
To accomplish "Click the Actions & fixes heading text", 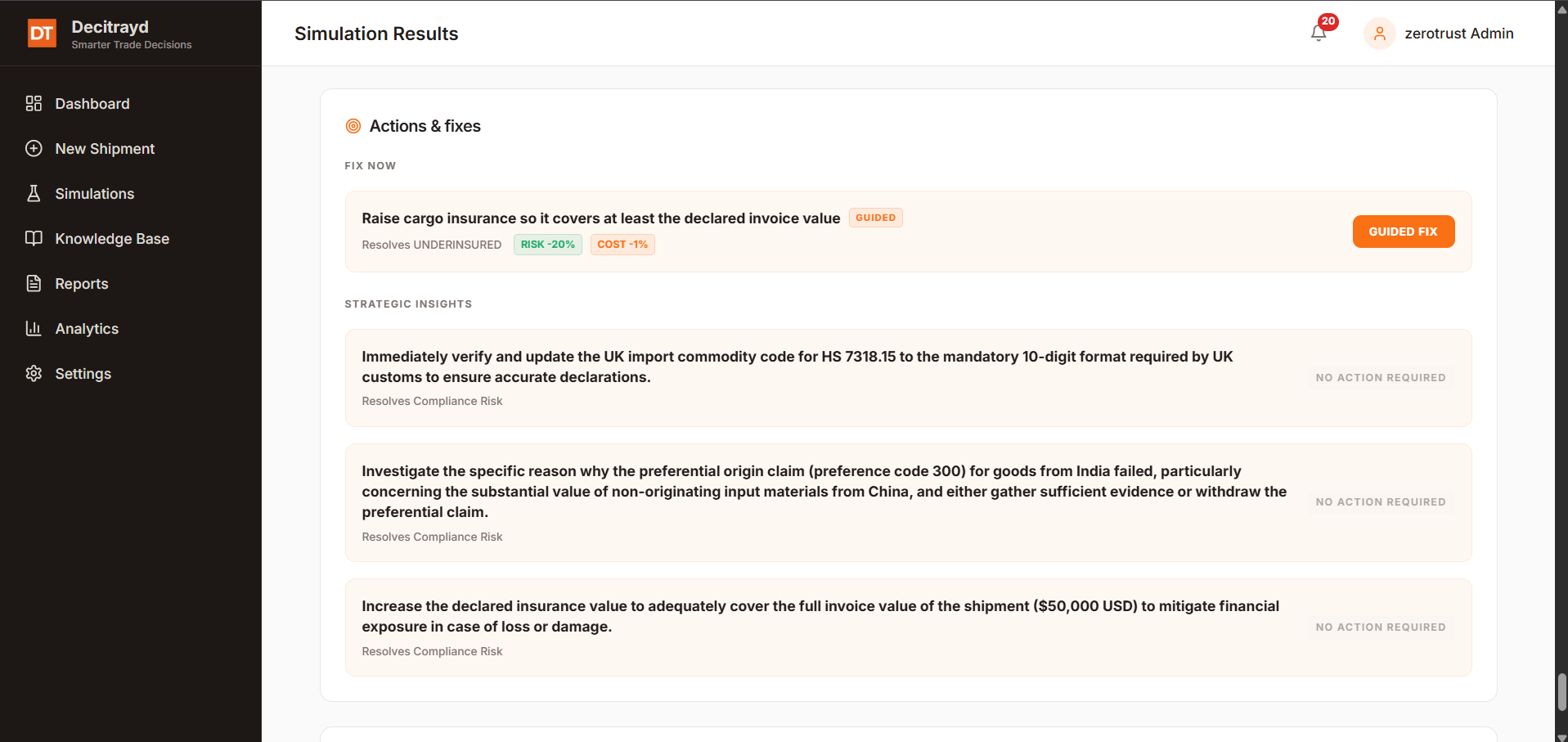I will [x=425, y=126].
